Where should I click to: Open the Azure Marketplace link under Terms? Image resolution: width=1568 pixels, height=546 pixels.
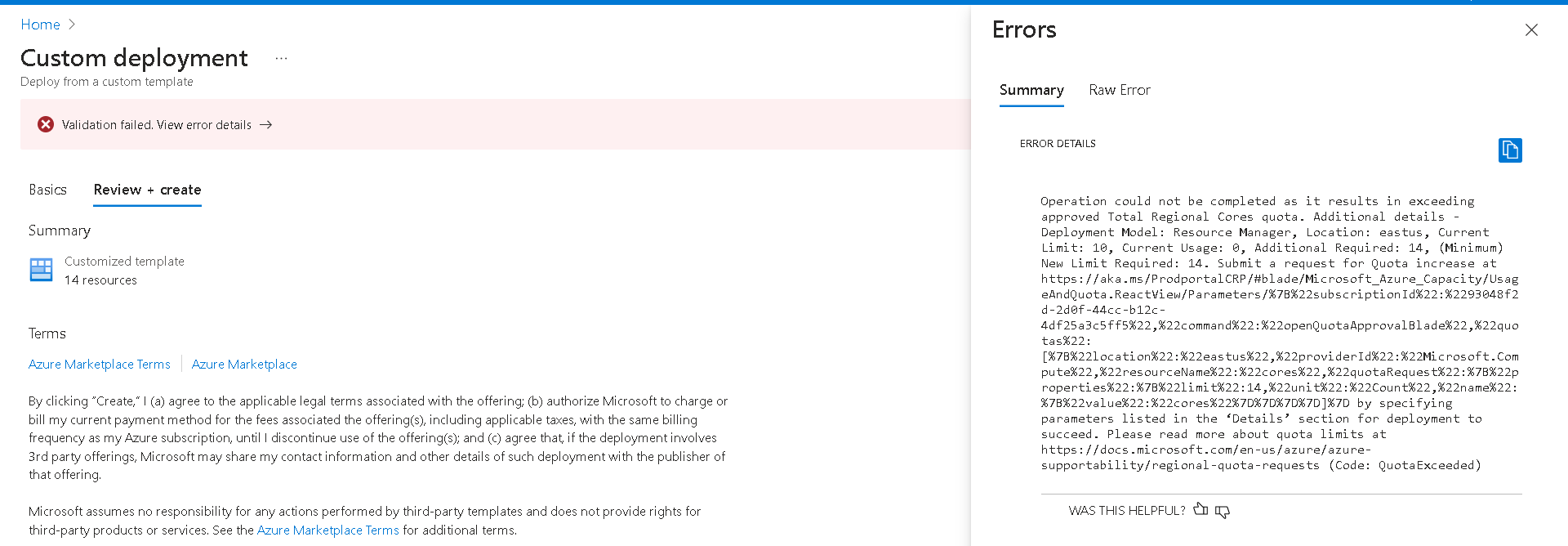point(244,365)
